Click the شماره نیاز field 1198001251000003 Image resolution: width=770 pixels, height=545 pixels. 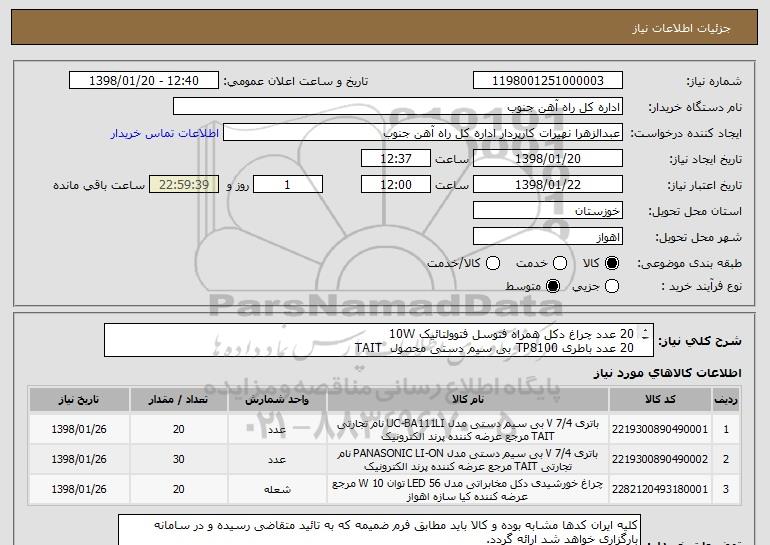point(548,81)
